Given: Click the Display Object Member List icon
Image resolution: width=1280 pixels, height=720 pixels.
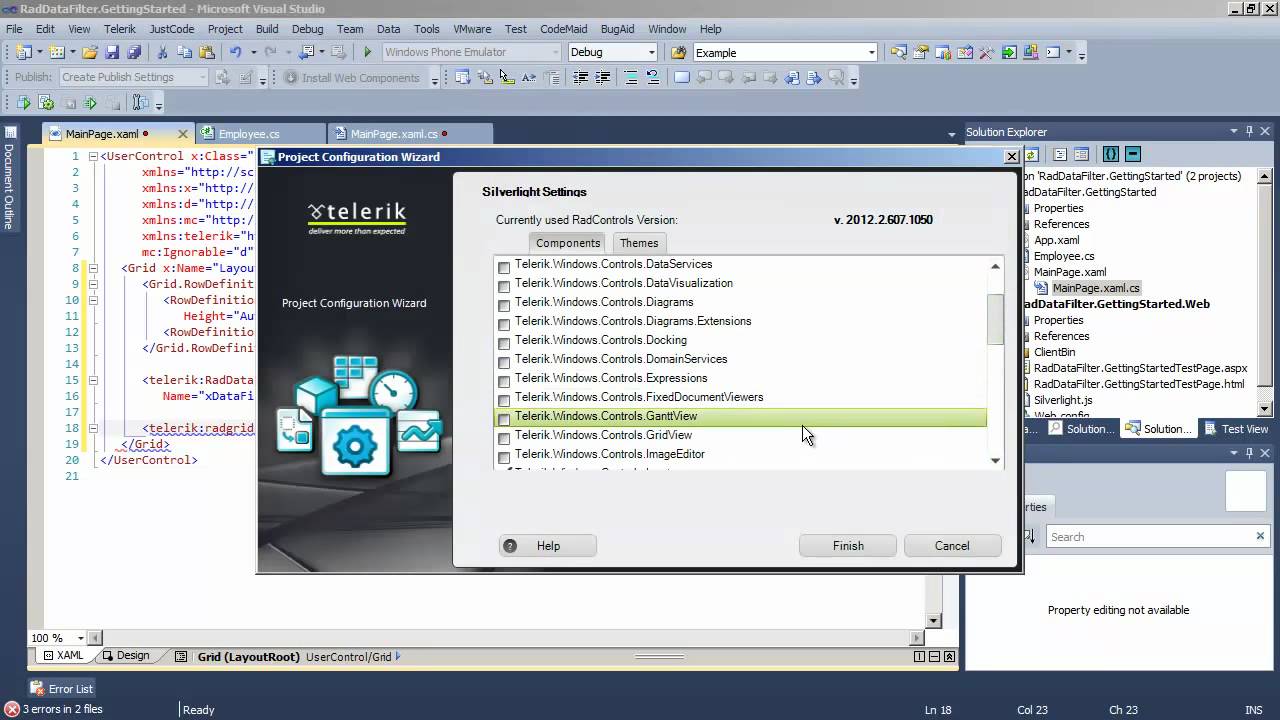Looking at the screenshot, I should tap(463, 77).
